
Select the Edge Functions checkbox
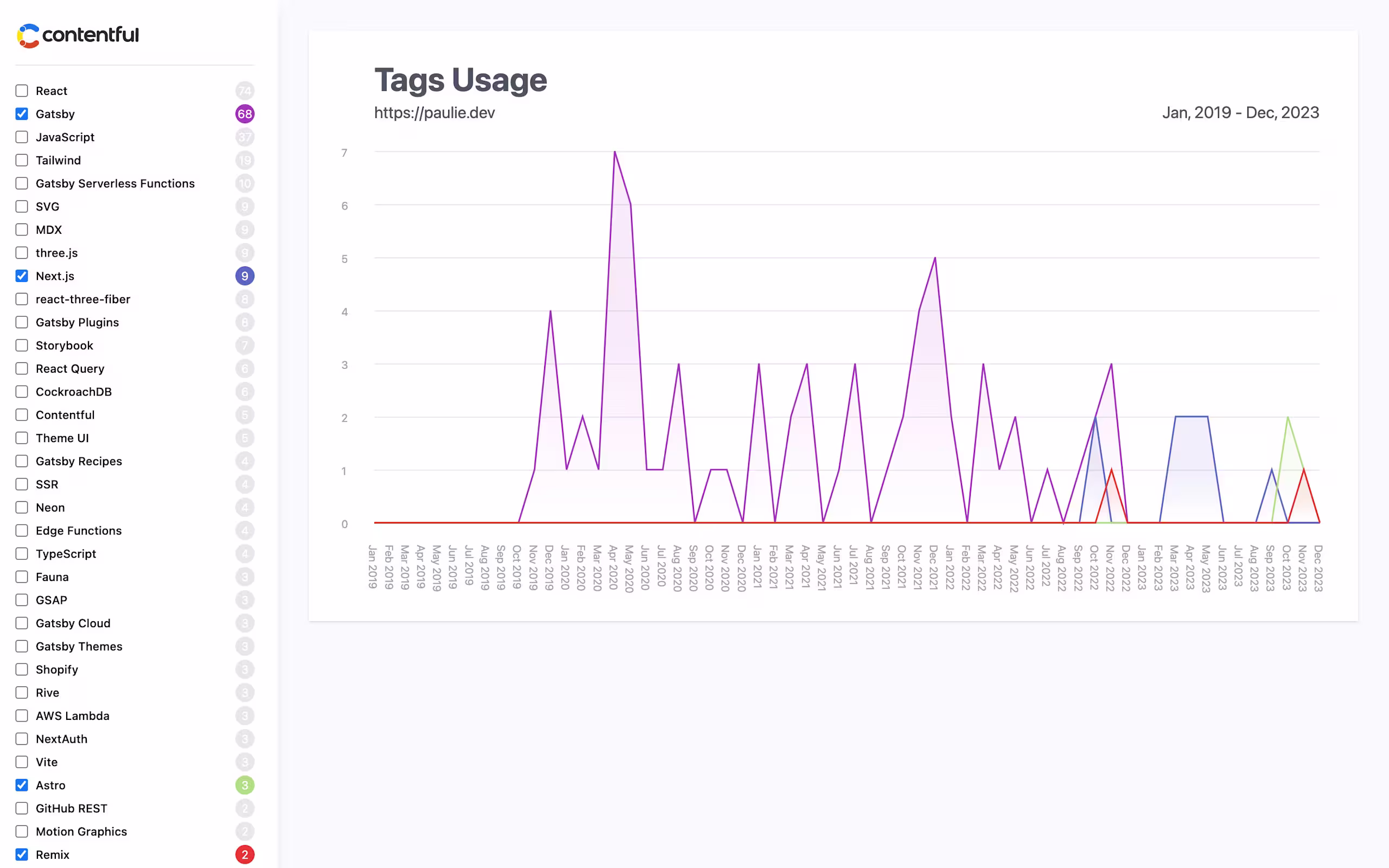22,531
